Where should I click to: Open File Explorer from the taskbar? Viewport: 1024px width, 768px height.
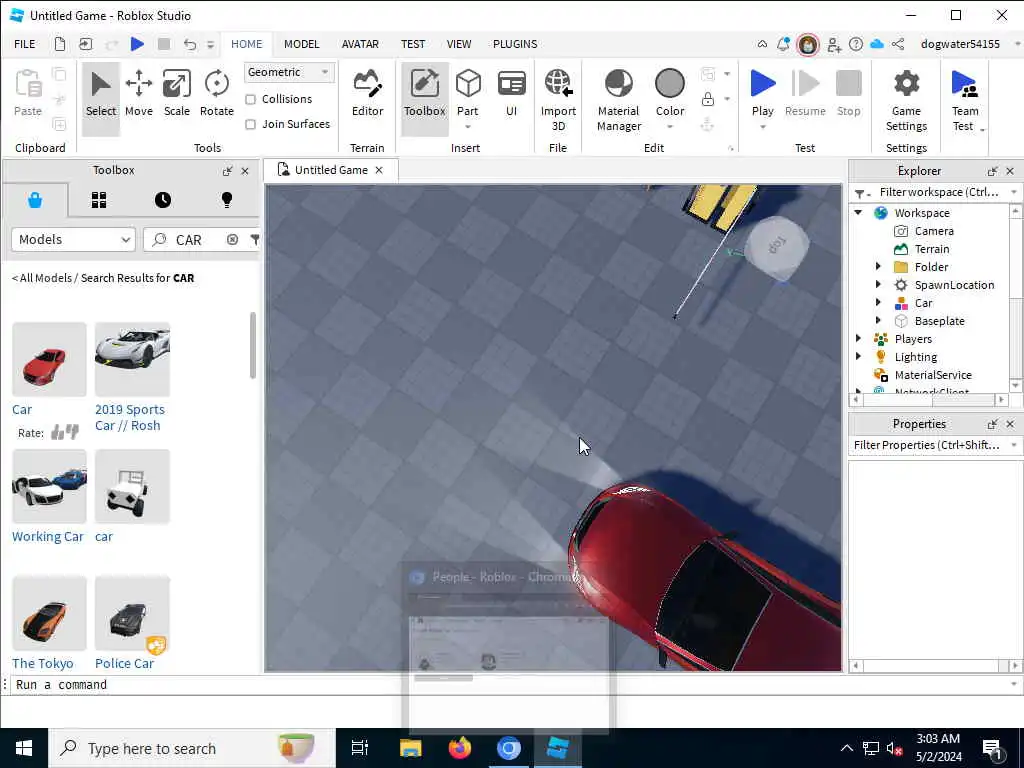tap(410, 748)
